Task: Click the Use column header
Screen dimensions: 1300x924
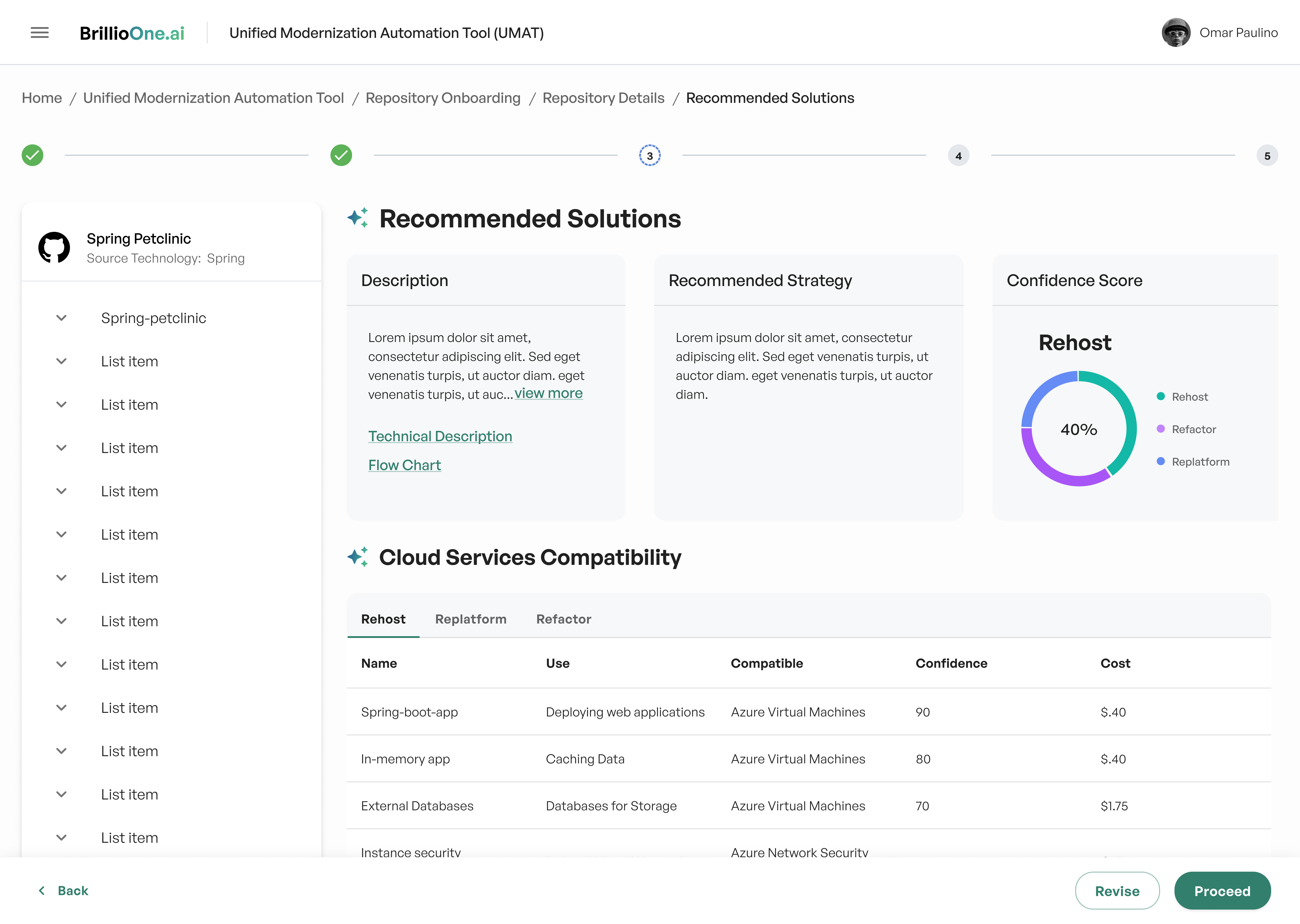Action: pos(558,663)
